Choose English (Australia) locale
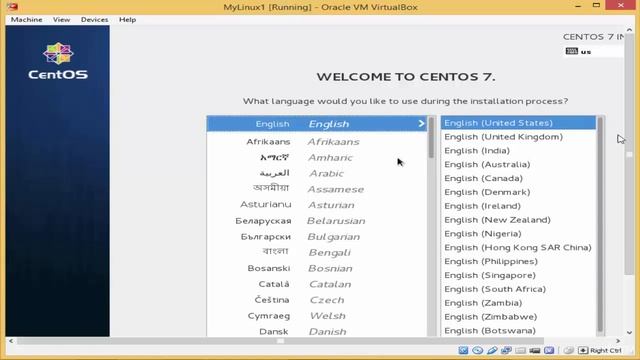Image resolution: width=640 pixels, height=360 pixels. tap(518, 164)
